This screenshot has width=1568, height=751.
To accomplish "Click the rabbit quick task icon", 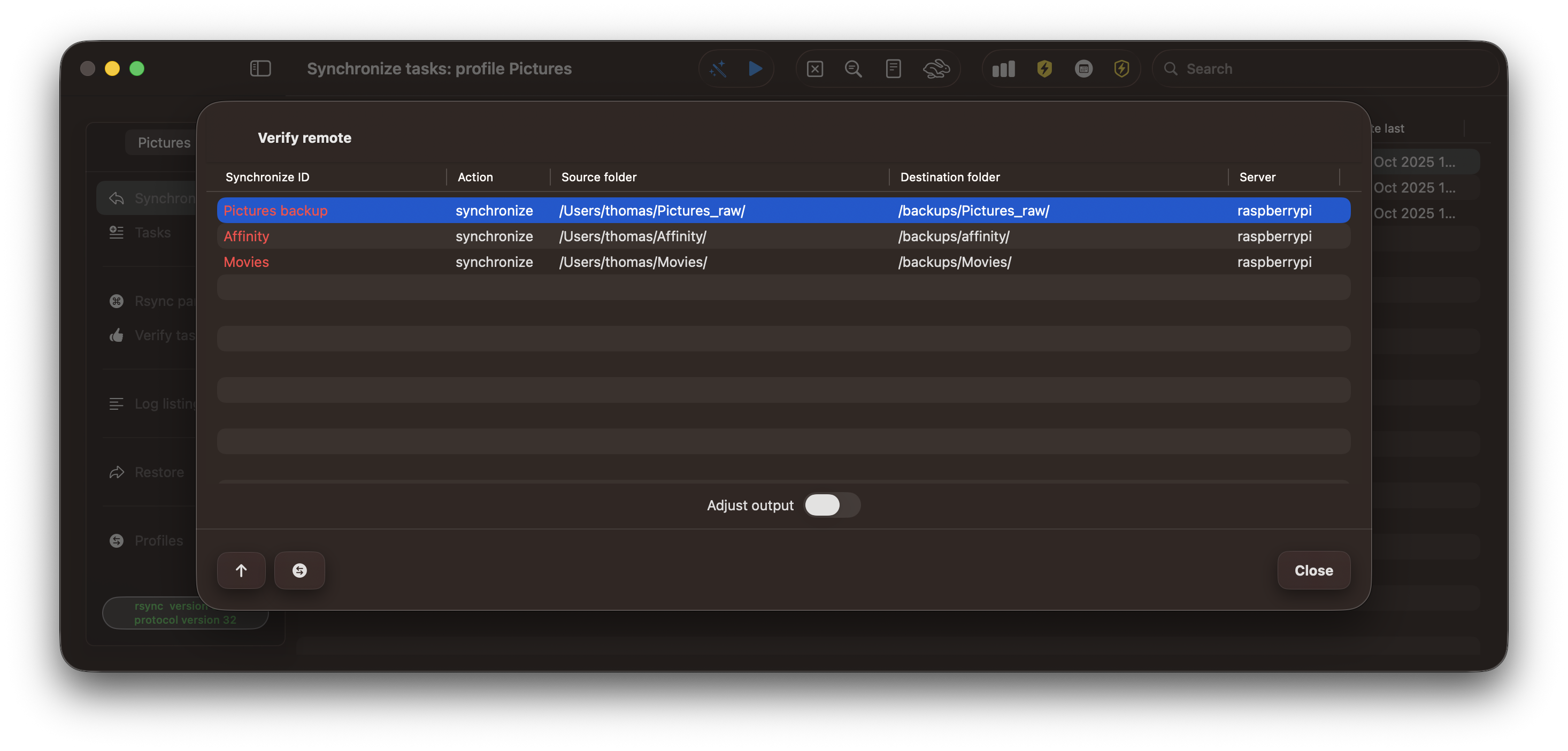I will click(935, 69).
